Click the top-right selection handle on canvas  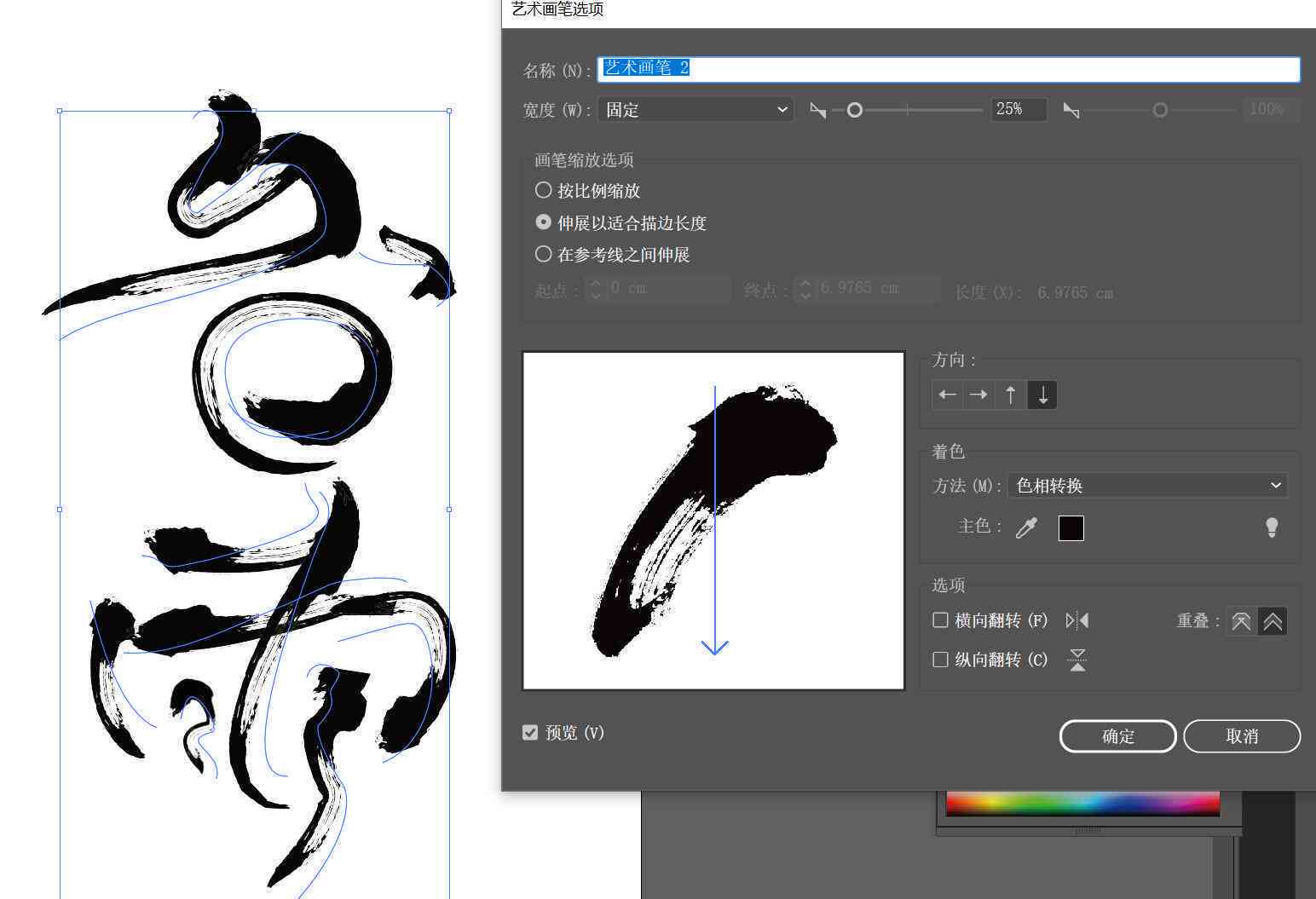449,111
